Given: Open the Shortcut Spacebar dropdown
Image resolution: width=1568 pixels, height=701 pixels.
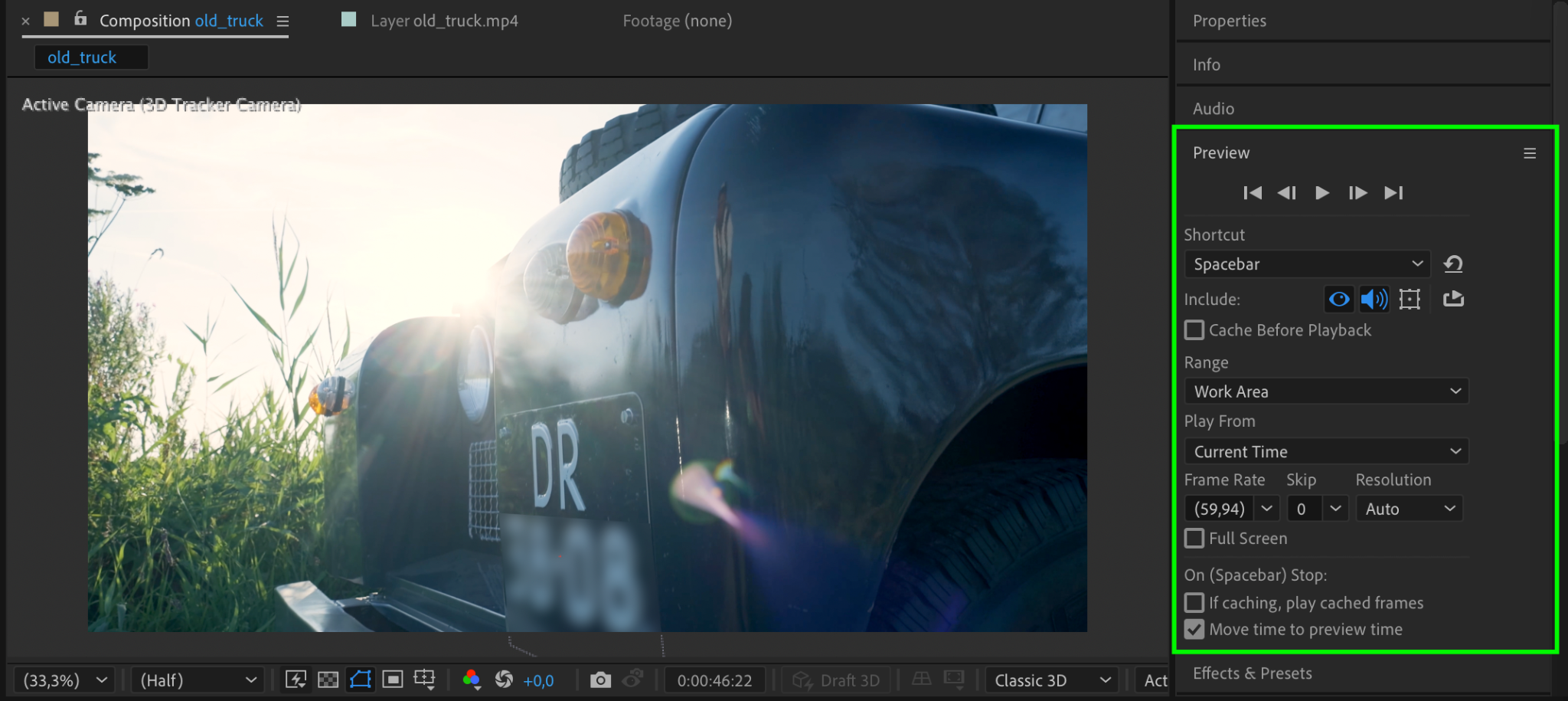Looking at the screenshot, I should tap(1307, 264).
